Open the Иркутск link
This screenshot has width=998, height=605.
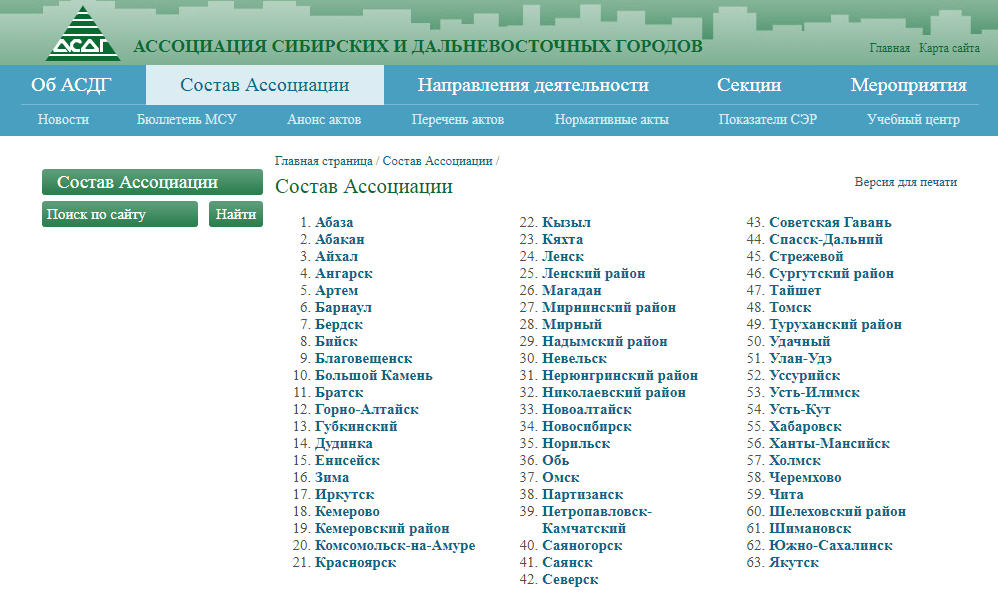click(x=344, y=494)
